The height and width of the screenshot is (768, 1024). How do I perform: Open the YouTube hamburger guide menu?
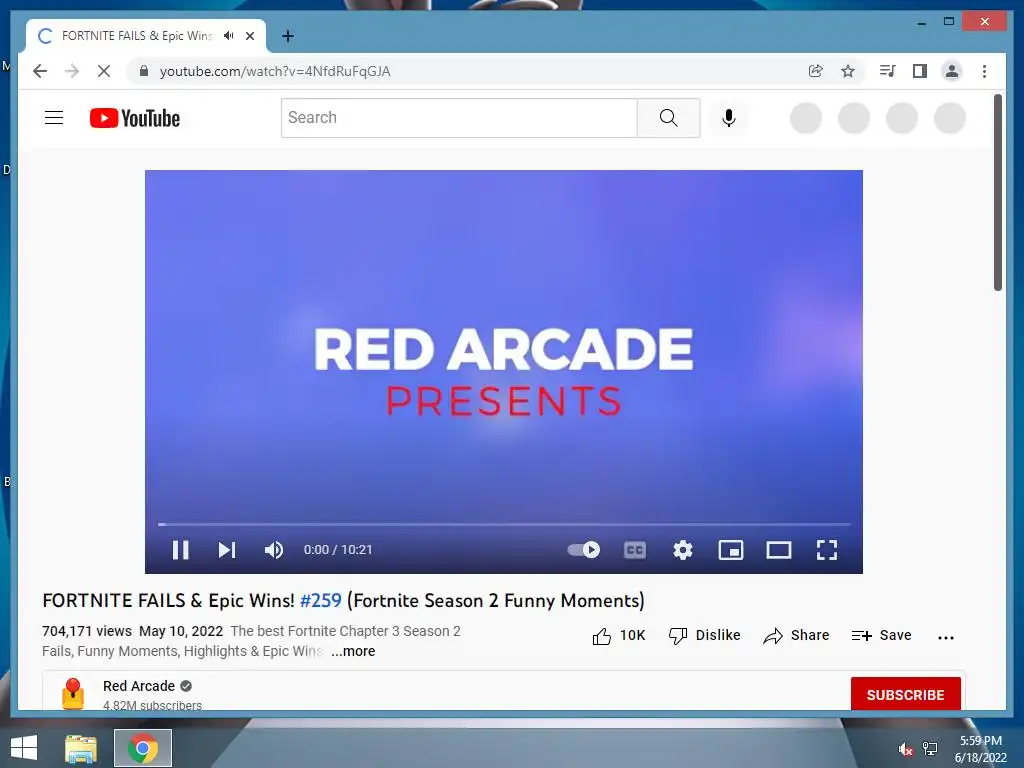click(54, 118)
